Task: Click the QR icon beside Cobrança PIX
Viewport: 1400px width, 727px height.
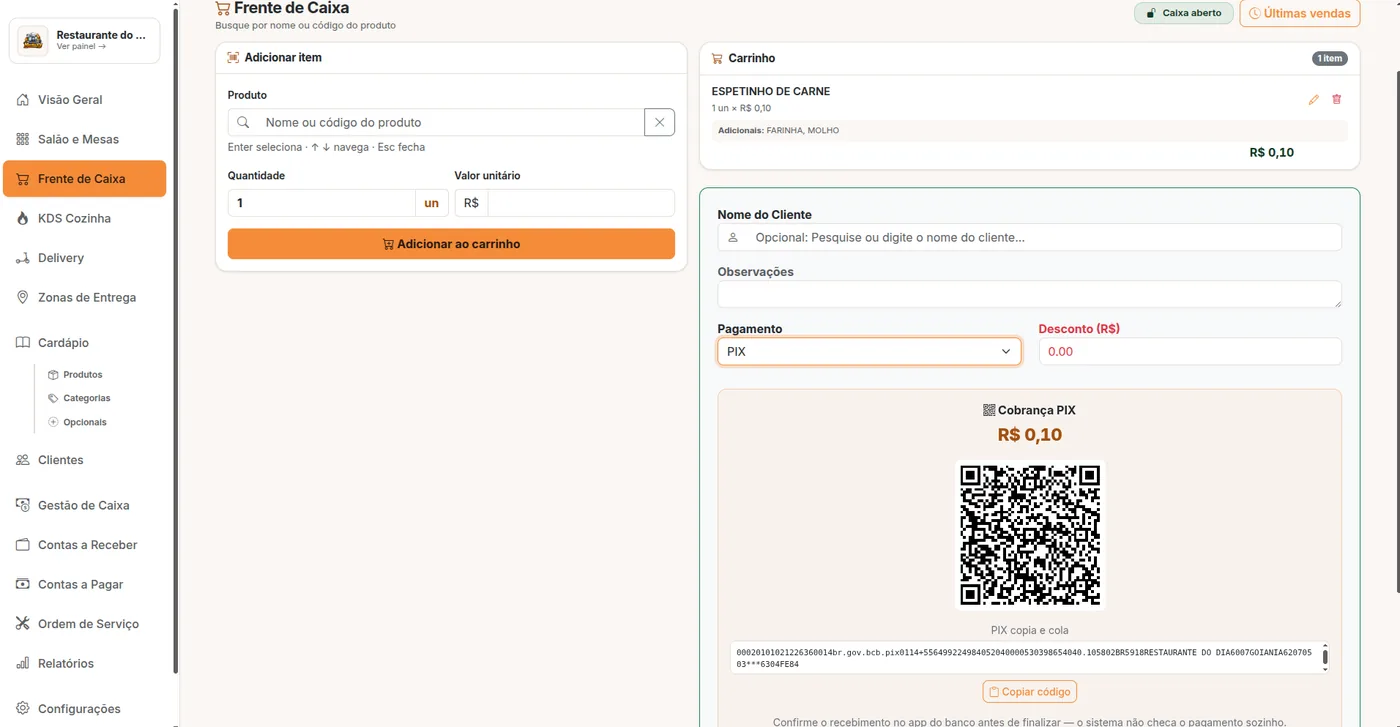Action: 989,410
